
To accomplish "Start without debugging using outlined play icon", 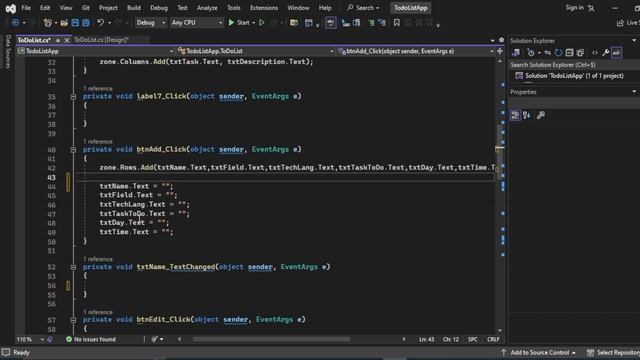I will tap(262, 23).
